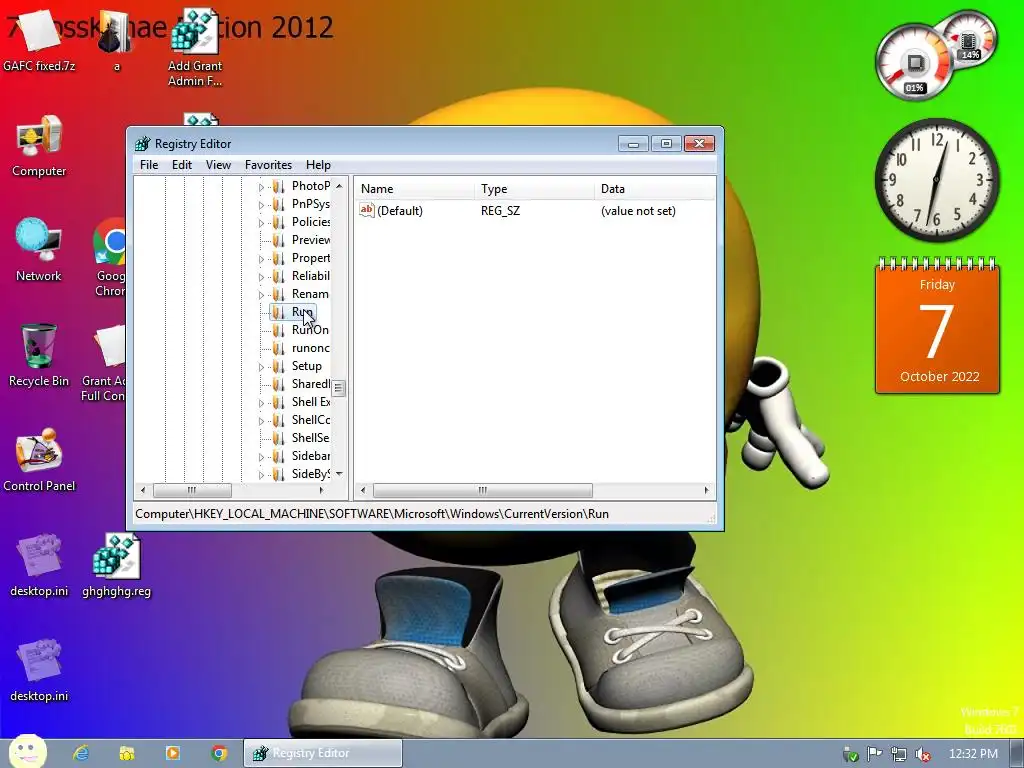The image size is (1024, 768).
Task: Open the Recycle Bin
Action: point(39,356)
